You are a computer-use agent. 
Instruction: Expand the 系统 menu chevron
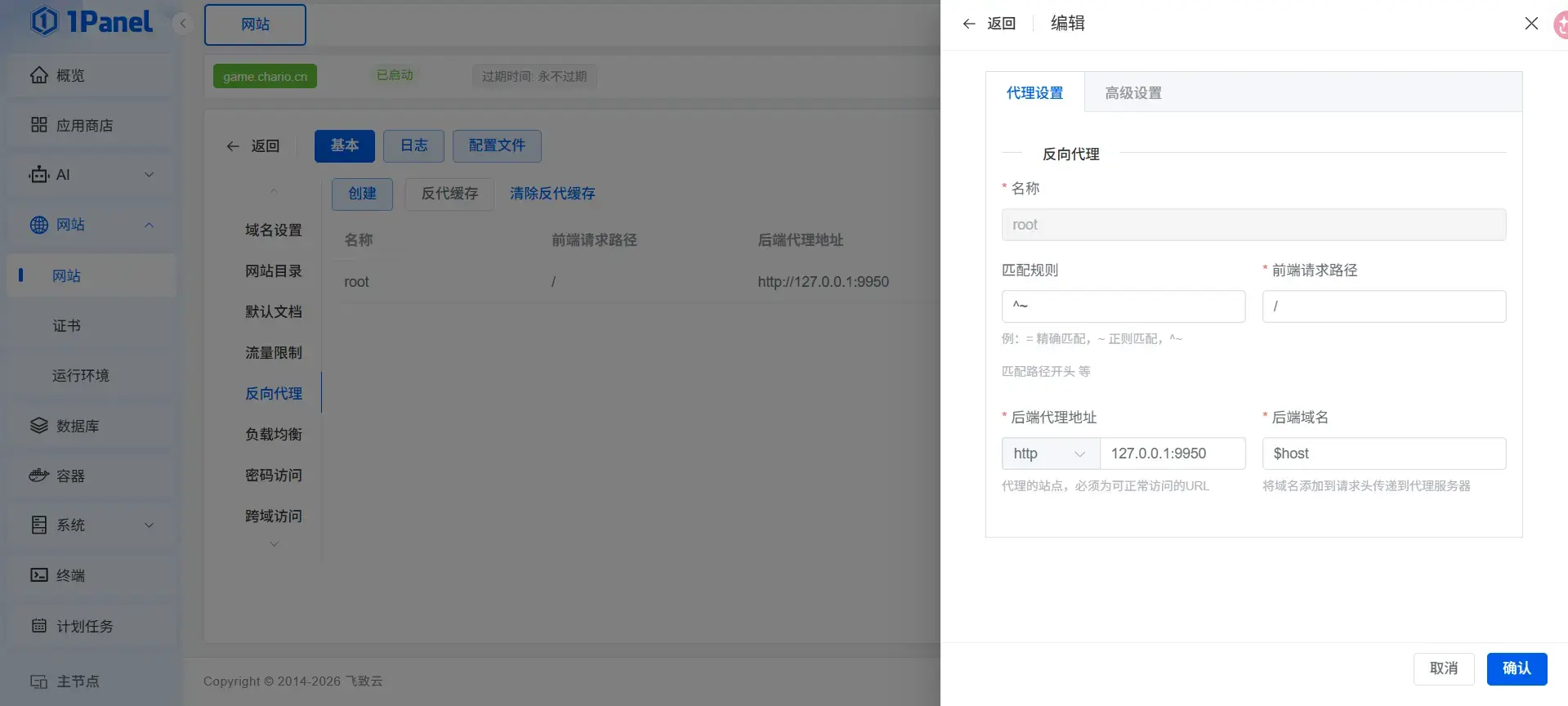(149, 525)
